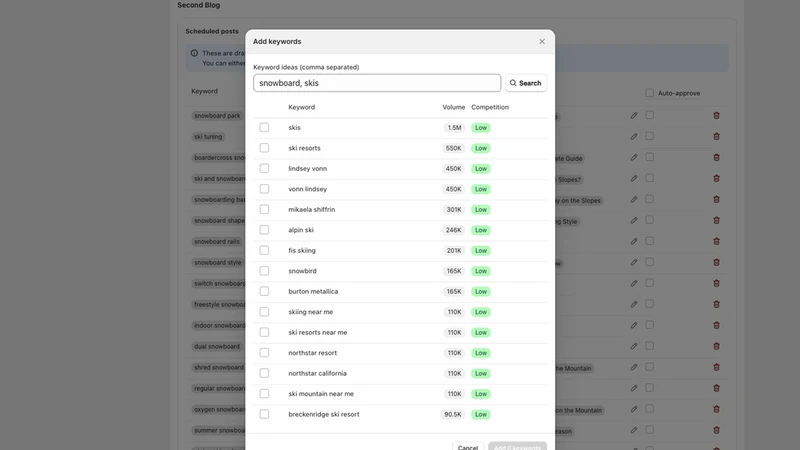Approve checkbox for snowboard park row
The width and height of the screenshot is (800, 450).
tap(649, 115)
